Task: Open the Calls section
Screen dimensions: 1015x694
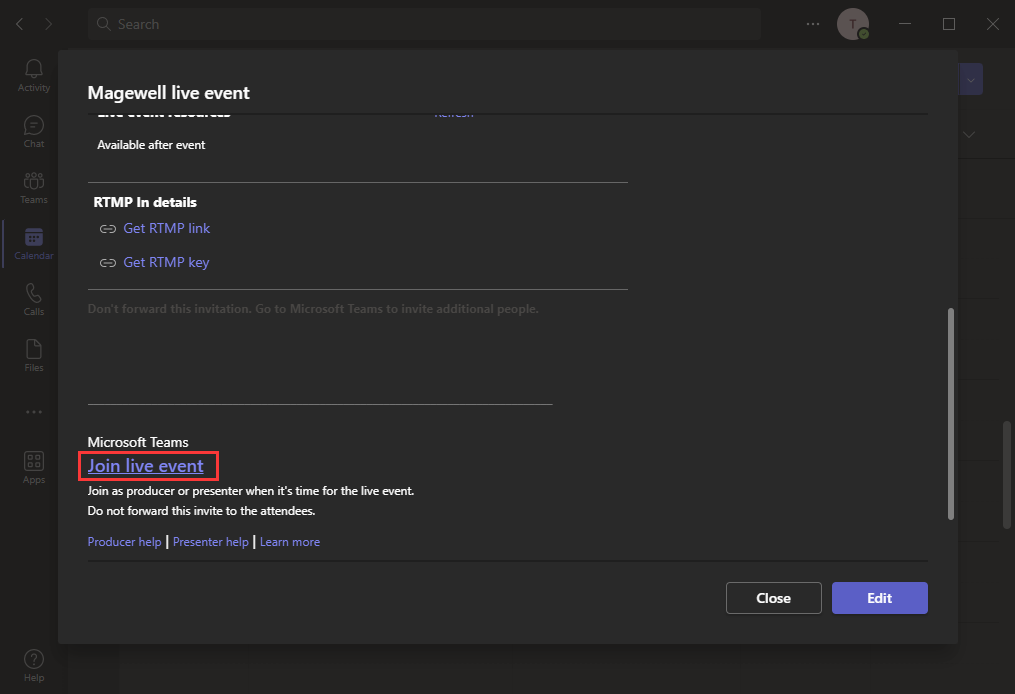Action: 34,300
